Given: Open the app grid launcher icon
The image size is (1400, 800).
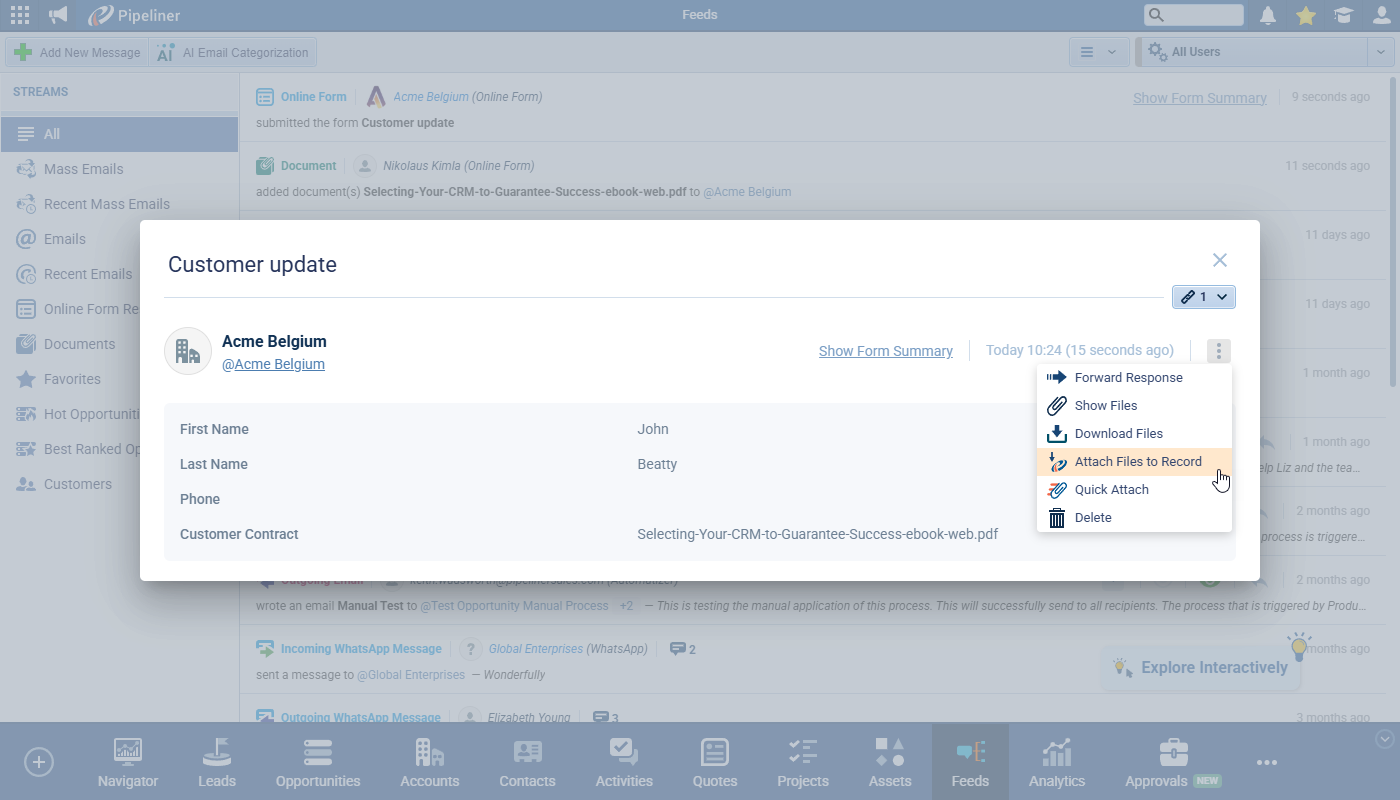Looking at the screenshot, I should [19, 15].
